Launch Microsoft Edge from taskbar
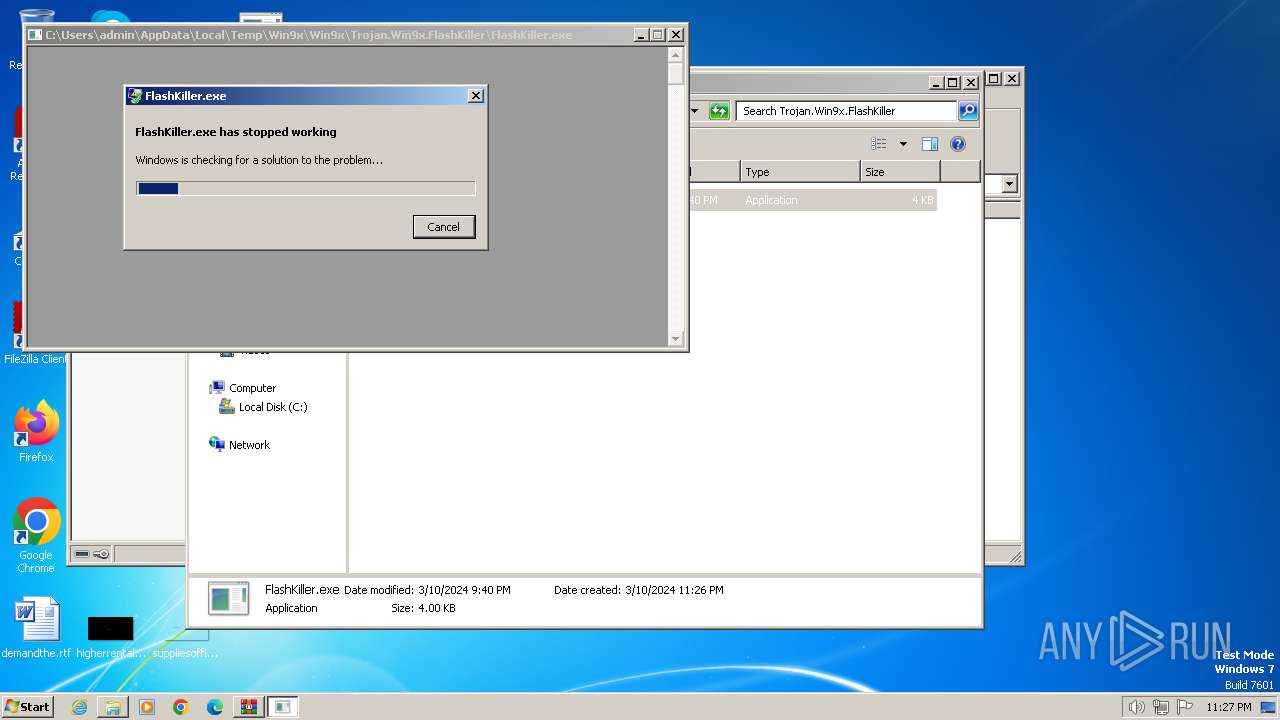This screenshot has width=1280, height=720. (215, 707)
